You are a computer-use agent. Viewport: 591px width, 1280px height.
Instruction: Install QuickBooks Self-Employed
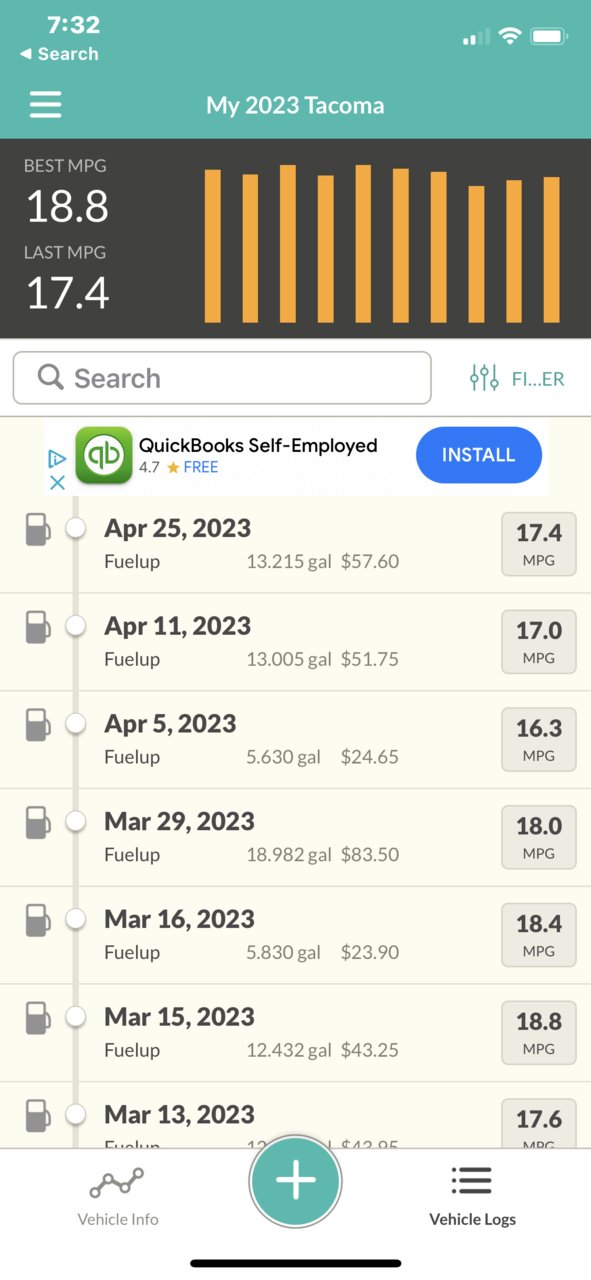(x=479, y=455)
